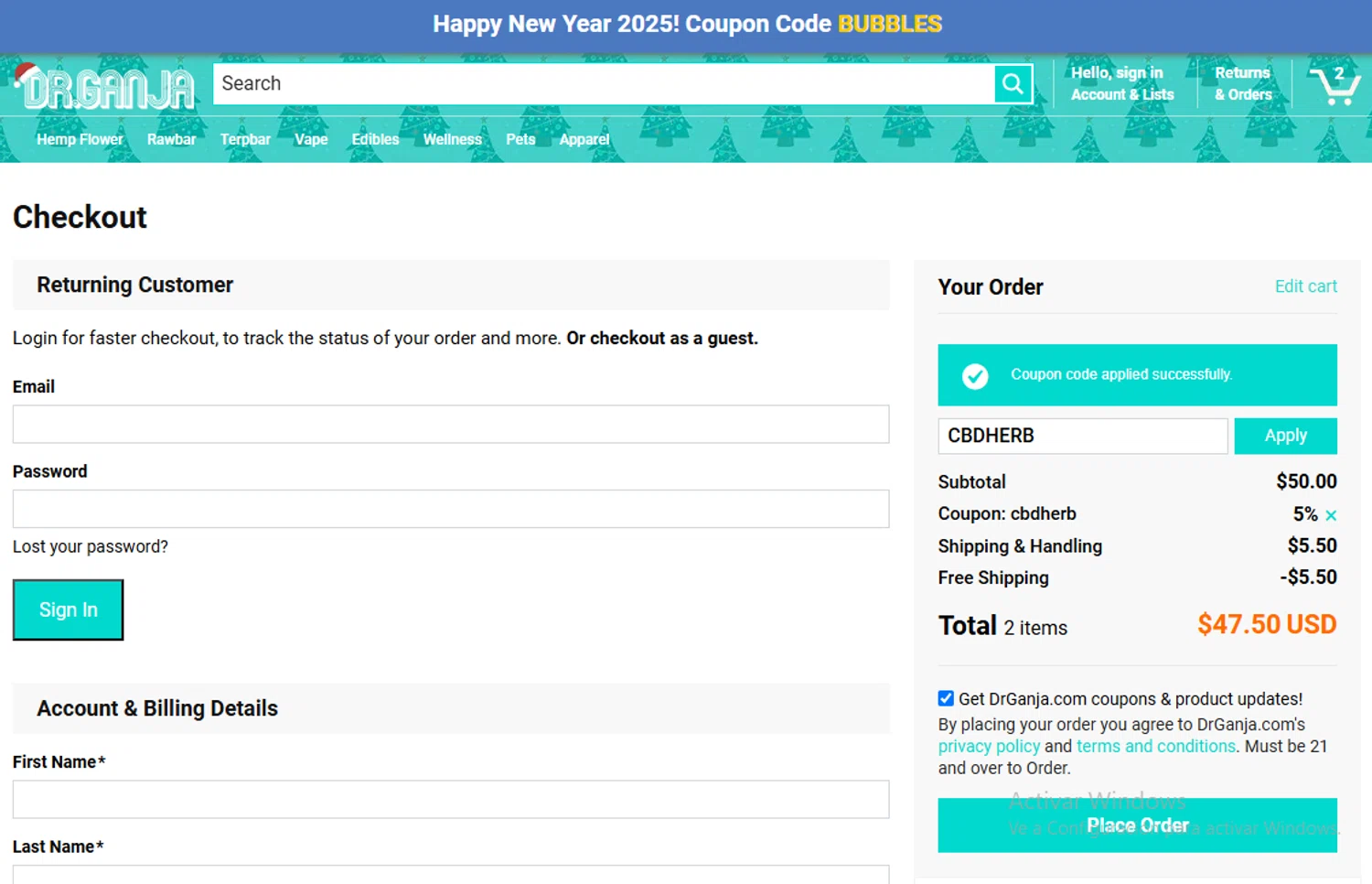Click the Subtotal $50.00 amount

(x=1306, y=481)
